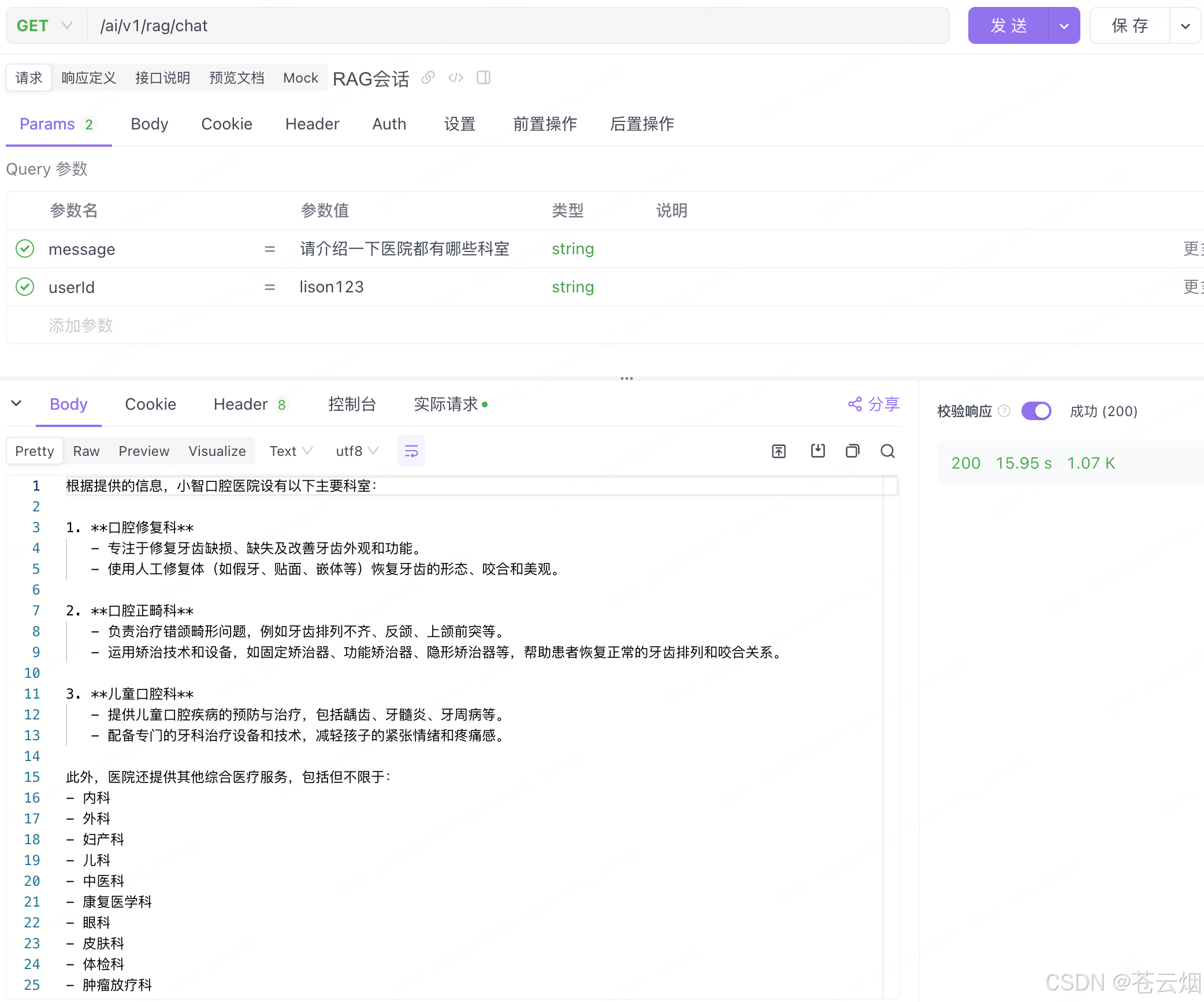Open the Text format dropdown
This screenshot has height=1002, width=1204.
coord(291,451)
